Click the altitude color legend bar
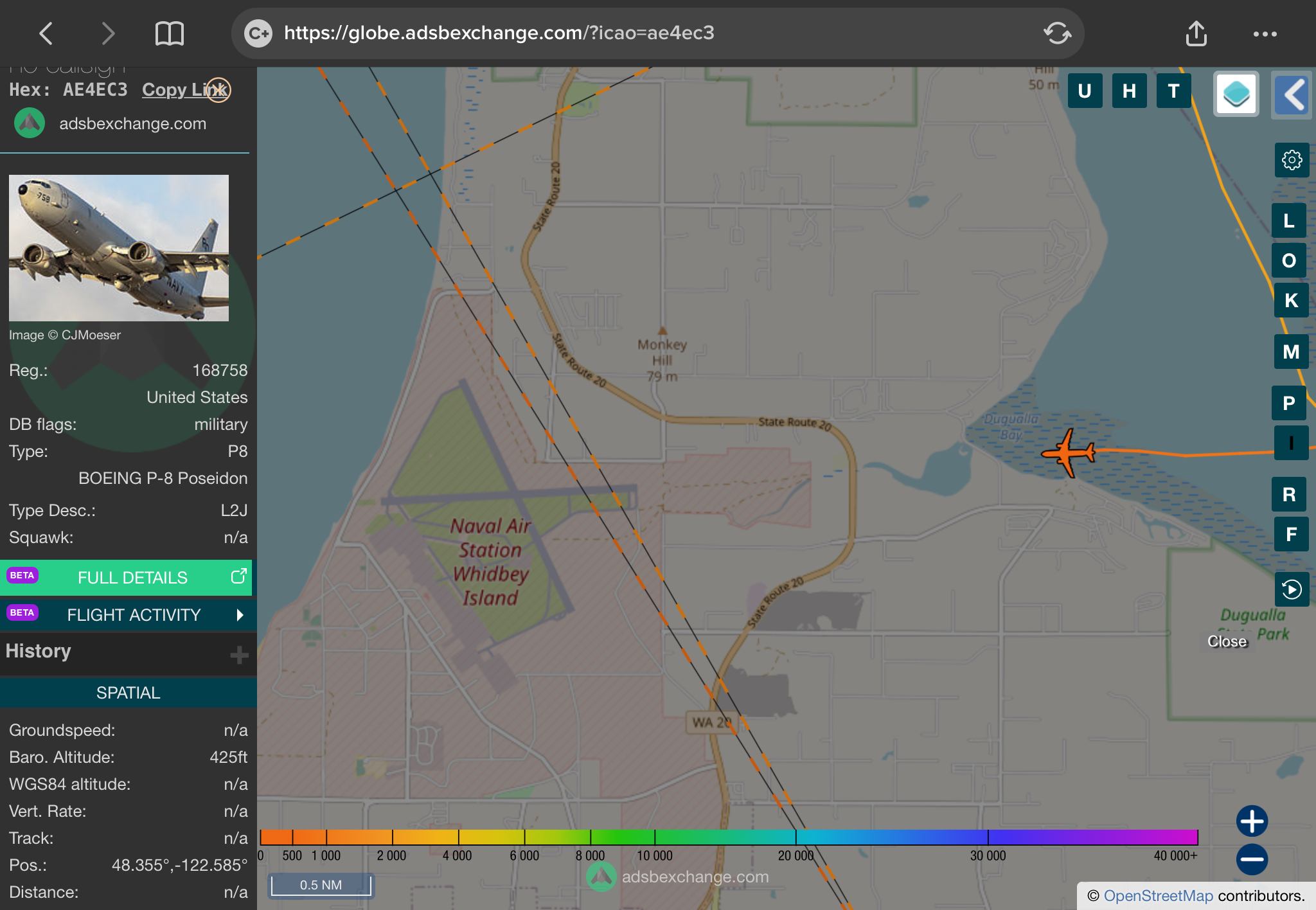The width and height of the screenshot is (1316, 910). pyautogui.click(x=729, y=837)
